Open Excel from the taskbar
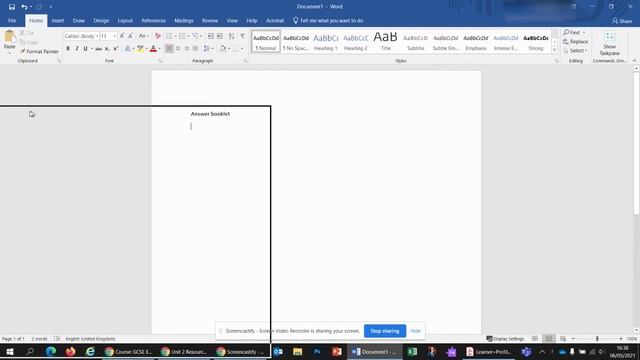 point(412,351)
